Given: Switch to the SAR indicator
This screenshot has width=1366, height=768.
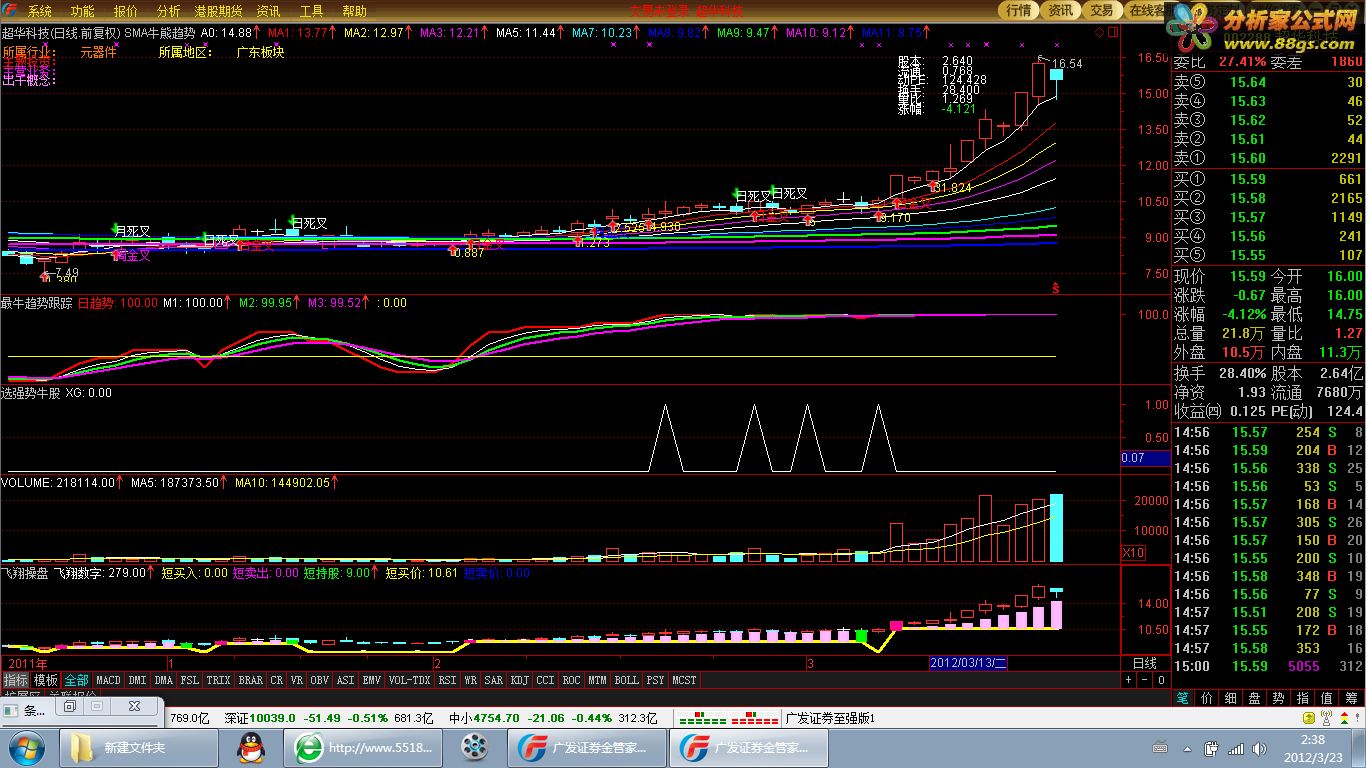Looking at the screenshot, I should point(494,680).
